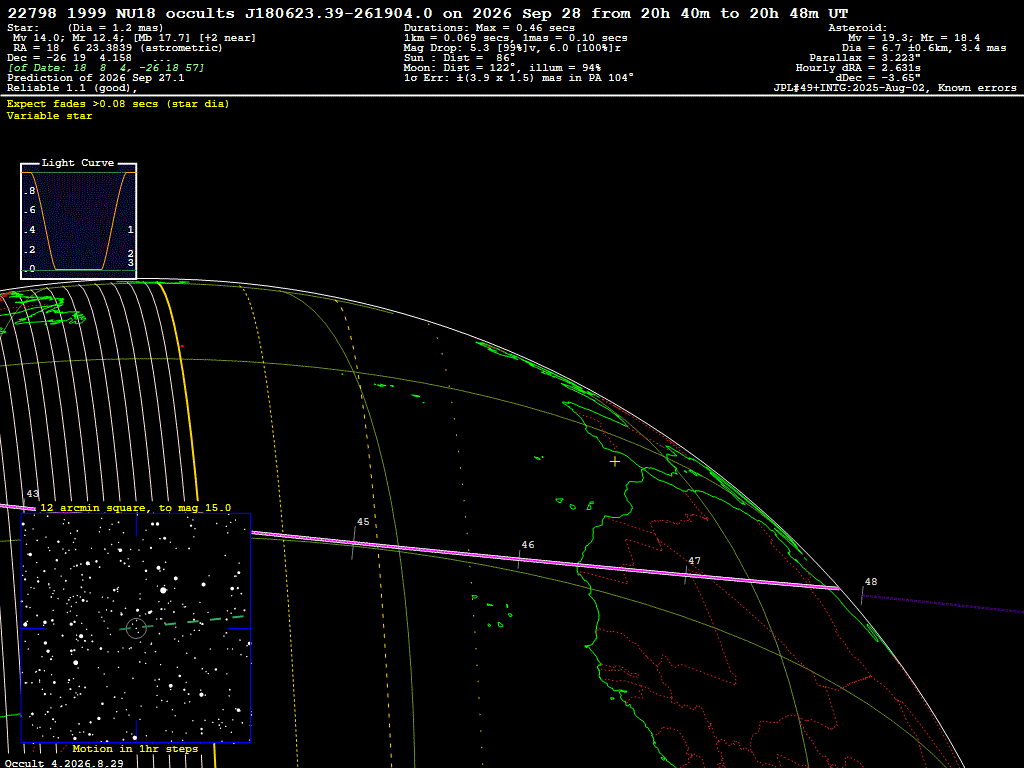Click the Light Curve plot title

(78, 163)
